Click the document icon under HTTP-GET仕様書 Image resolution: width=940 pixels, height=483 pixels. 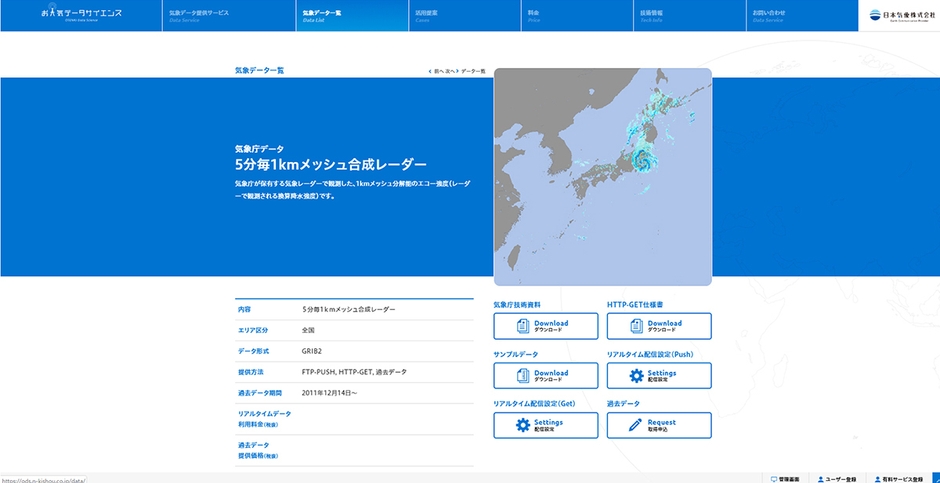click(636, 326)
